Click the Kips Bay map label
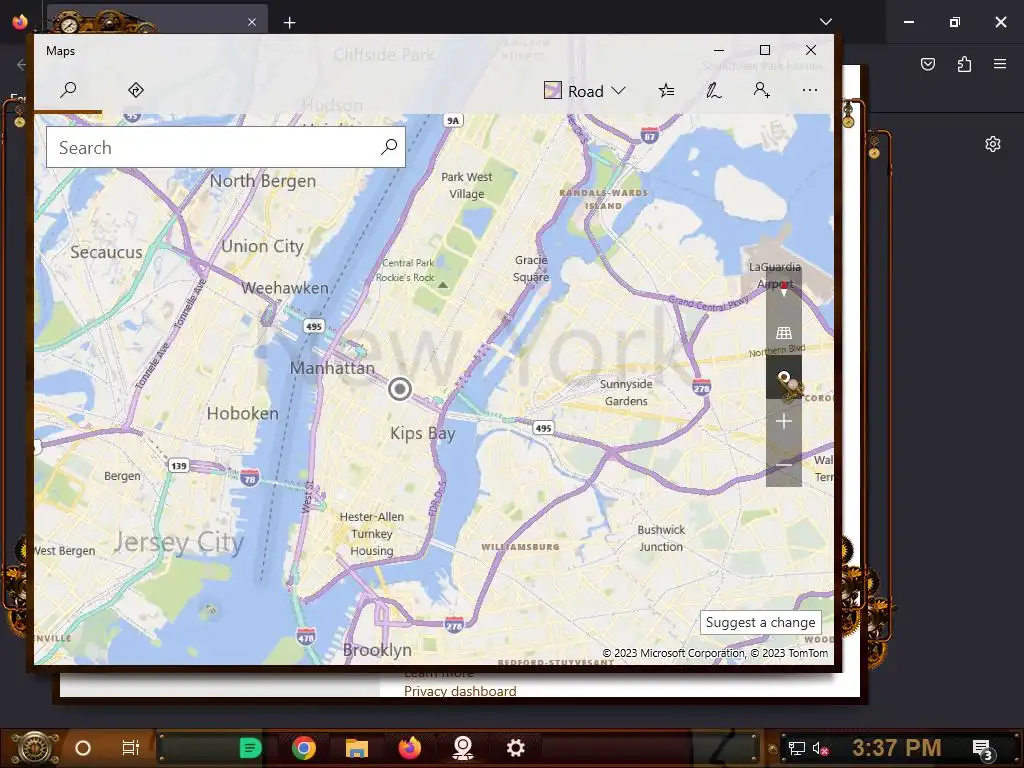 (x=423, y=434)
